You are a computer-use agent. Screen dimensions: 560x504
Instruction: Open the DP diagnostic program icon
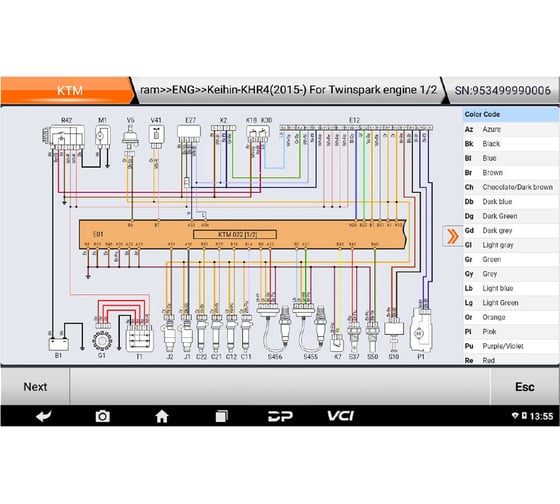click(x=280, y=416)
